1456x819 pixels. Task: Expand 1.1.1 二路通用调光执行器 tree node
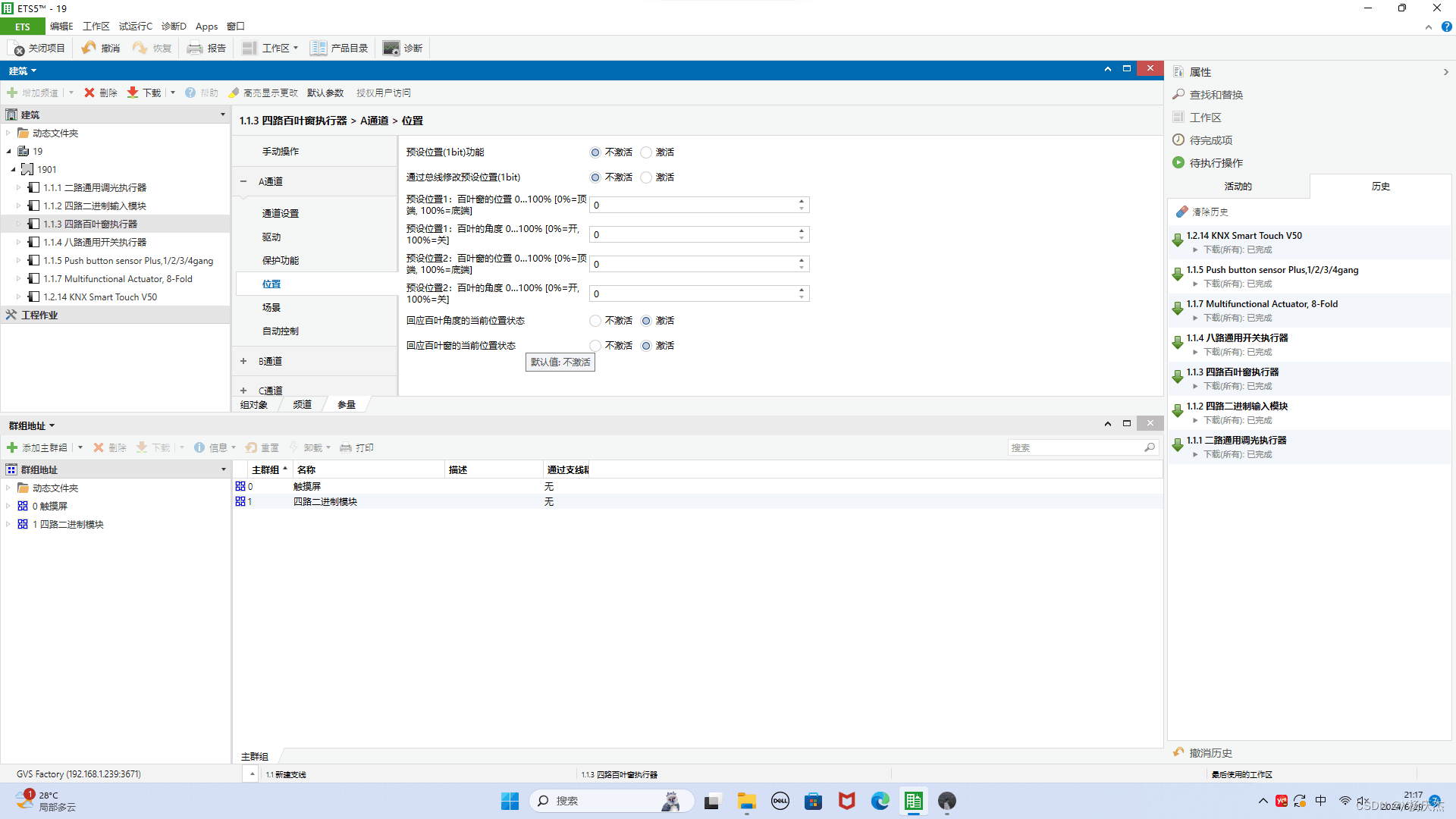(x=19, y=187)
